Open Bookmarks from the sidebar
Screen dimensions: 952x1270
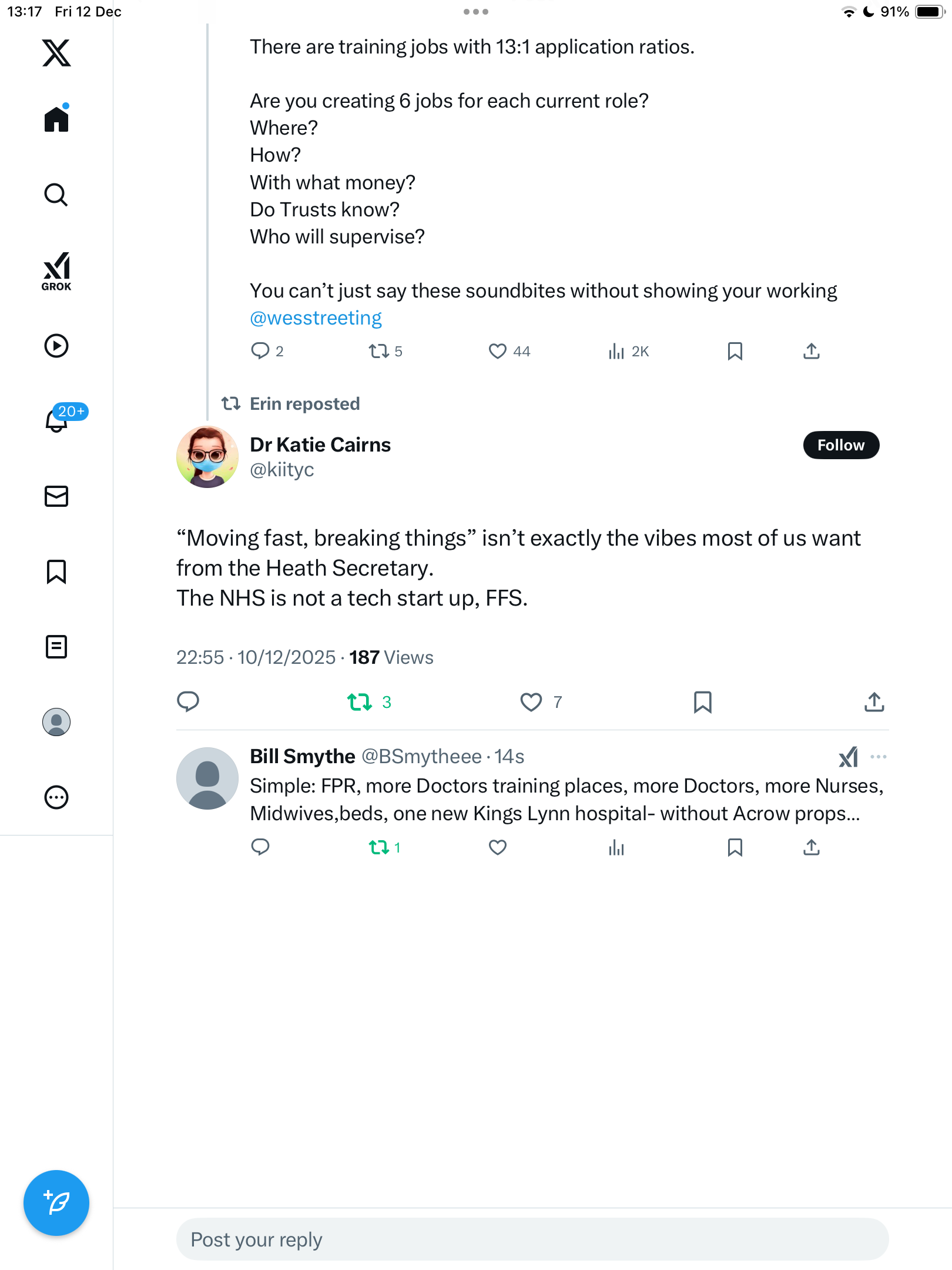[56, 571]
